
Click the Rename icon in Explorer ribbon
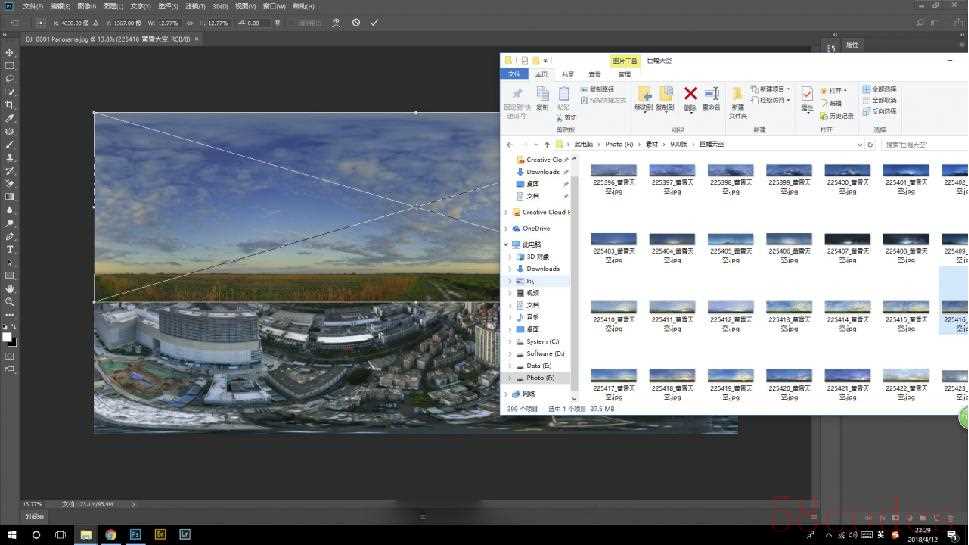pos(711,94)
